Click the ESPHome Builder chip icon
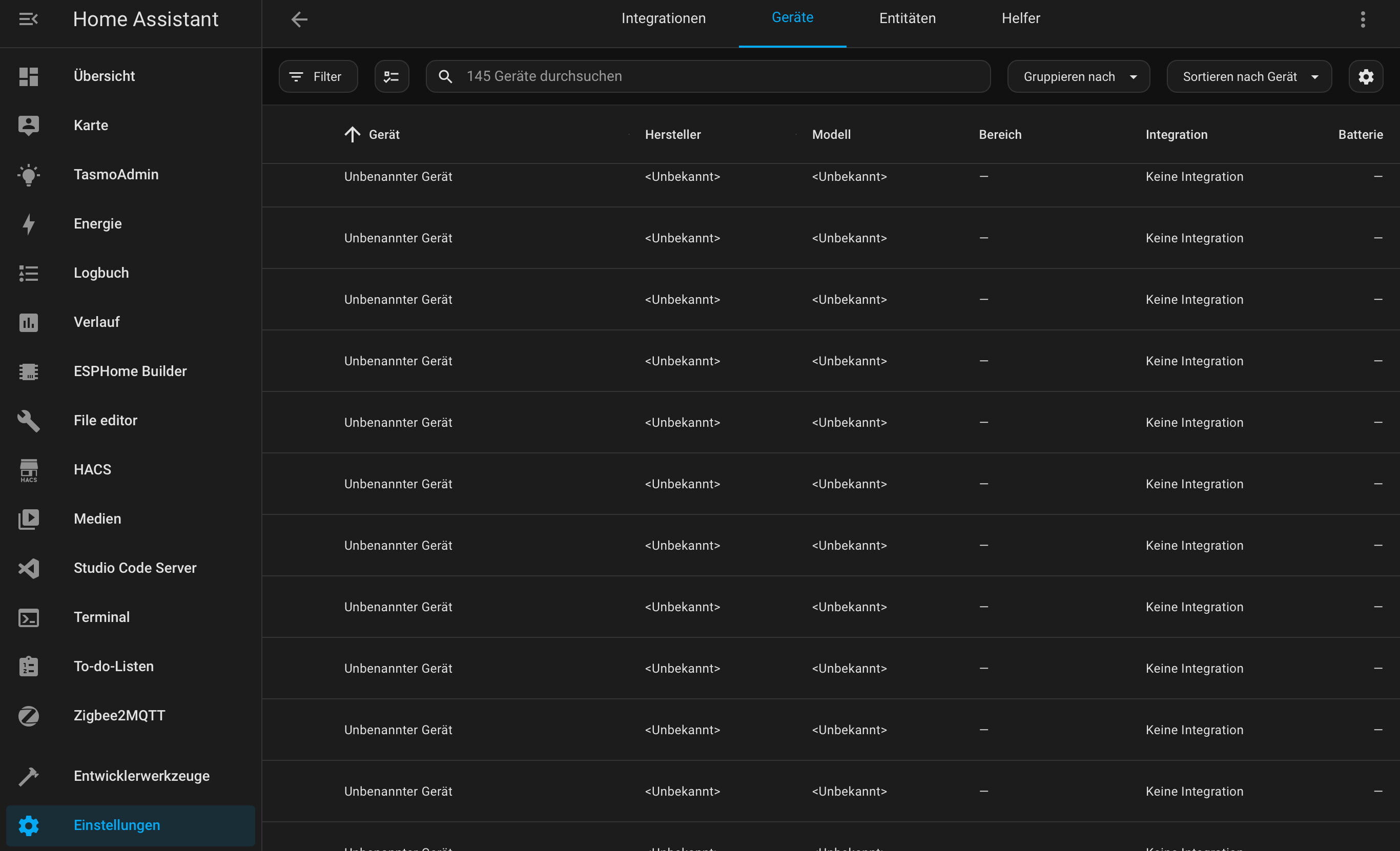The height and width of the screenshot is (851, 1400). tap(28, 371)
